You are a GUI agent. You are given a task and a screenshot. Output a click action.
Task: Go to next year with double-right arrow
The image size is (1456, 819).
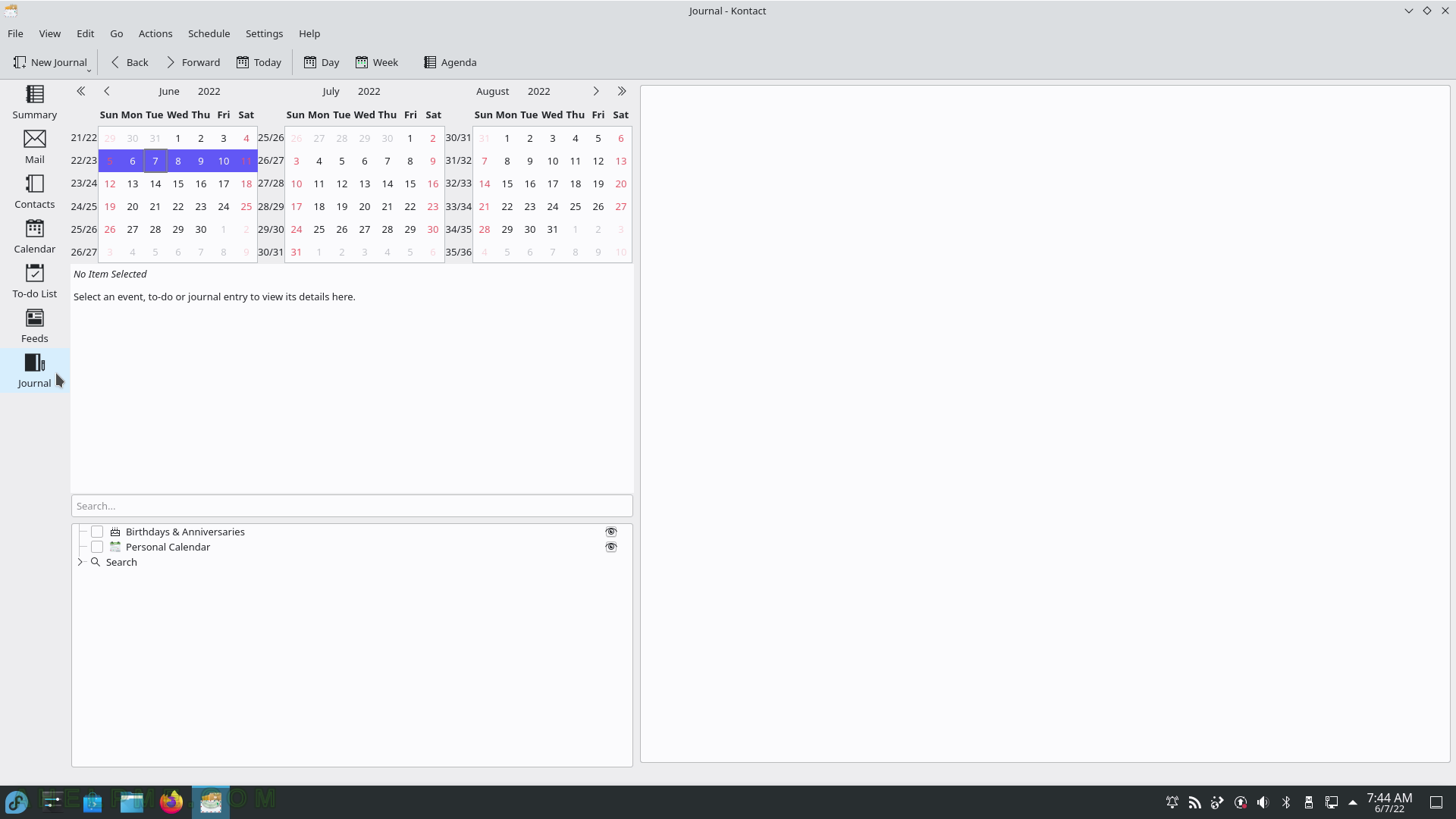click(622, 91)
